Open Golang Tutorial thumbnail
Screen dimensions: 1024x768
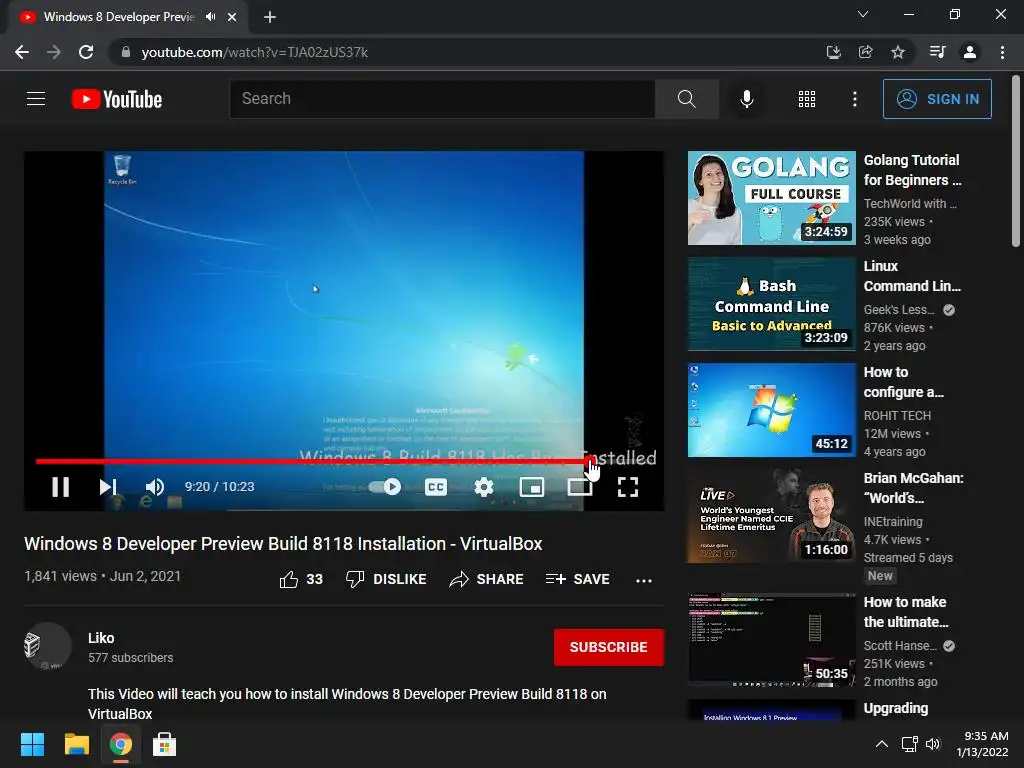771,198
